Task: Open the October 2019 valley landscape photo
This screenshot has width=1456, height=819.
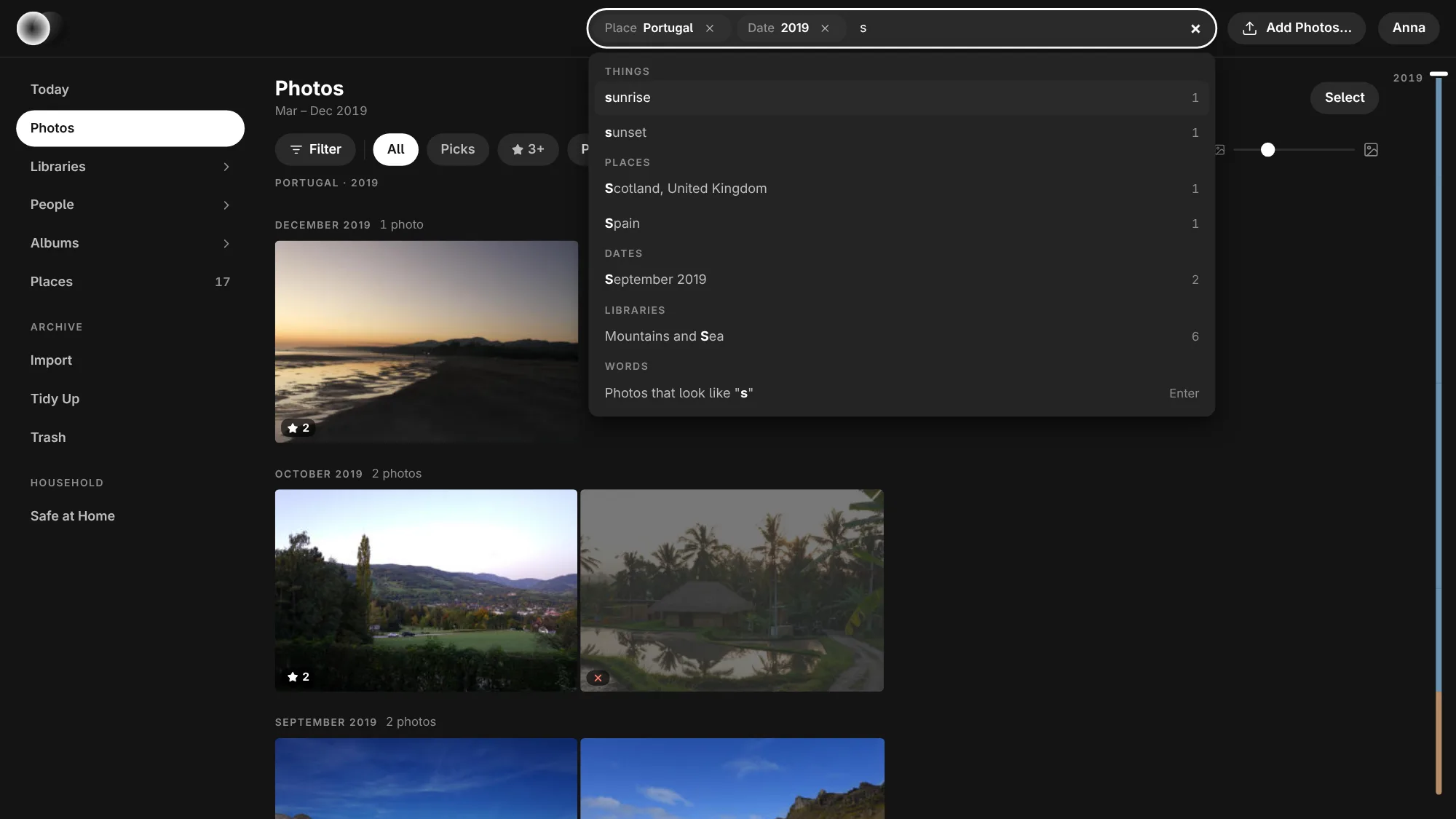Action: tap(426, 590)
